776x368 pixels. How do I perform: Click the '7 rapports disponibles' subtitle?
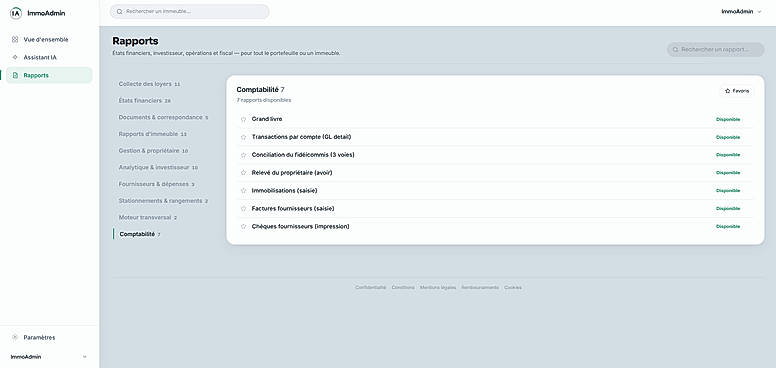coord(264,100)
